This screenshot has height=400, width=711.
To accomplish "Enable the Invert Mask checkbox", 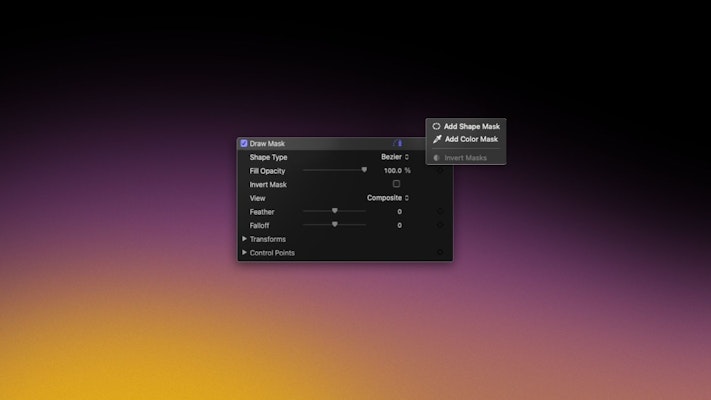I will (396, 184).
